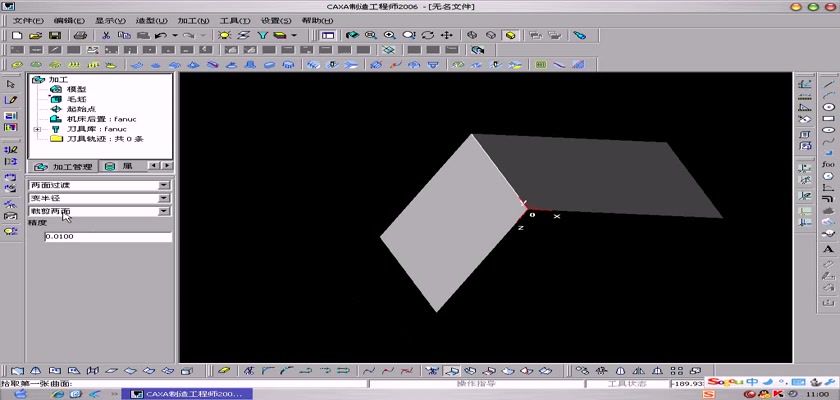Toggle the panel layout button in toolbar
Viewport: 840px width, 400px height.
click(x=328, y=35)
